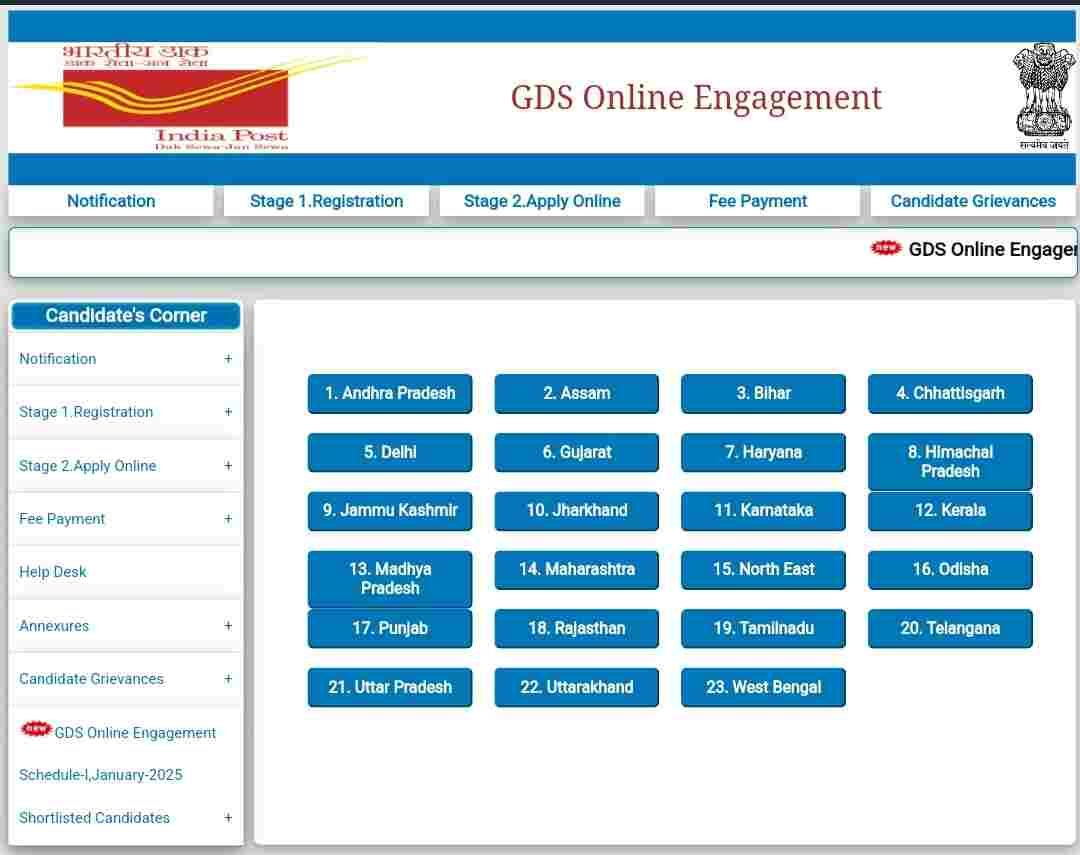Image resolution: width=1080 pixels, height=855 pixels.
Task: Click Annexures text in sidebar
Action: (54, 626)
